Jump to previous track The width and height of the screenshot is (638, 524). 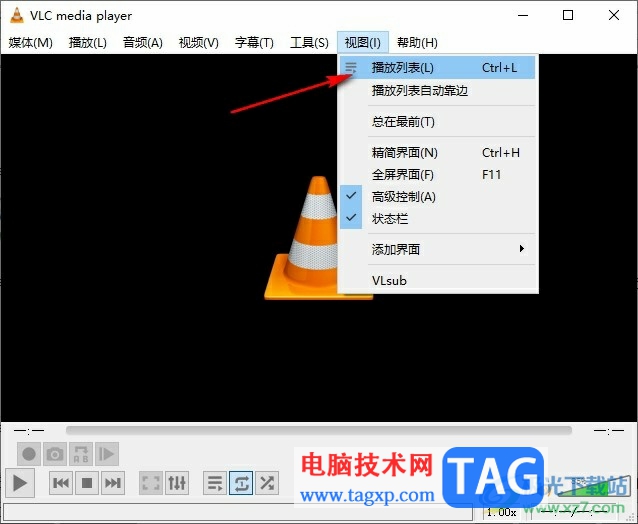tap(61, 483)
